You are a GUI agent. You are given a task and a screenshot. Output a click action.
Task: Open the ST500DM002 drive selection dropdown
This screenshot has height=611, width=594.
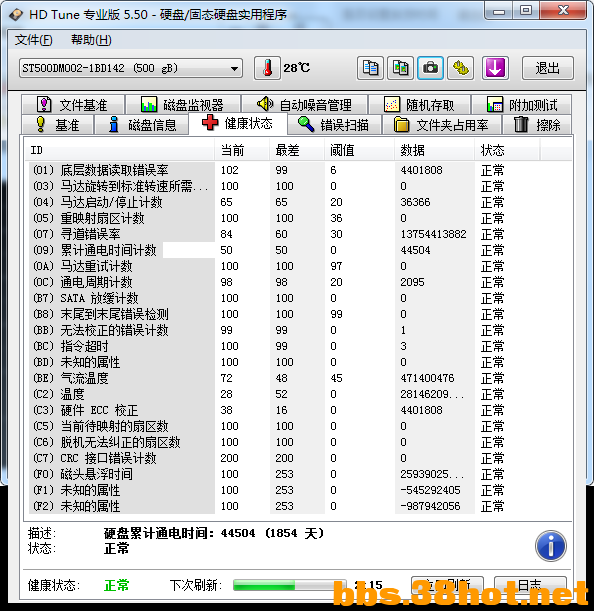coord(131,69)
